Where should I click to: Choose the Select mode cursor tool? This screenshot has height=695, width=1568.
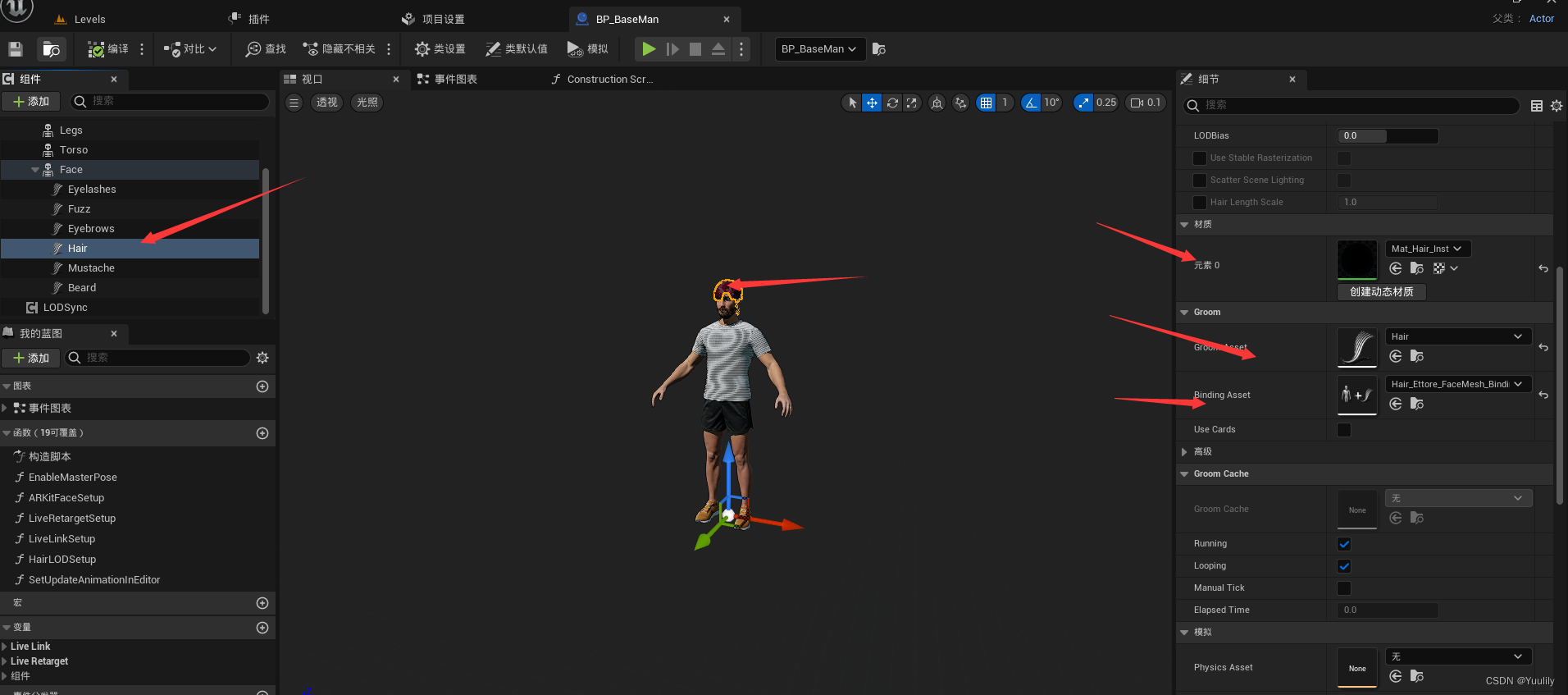pyautogui.click(x=852, y=103)
